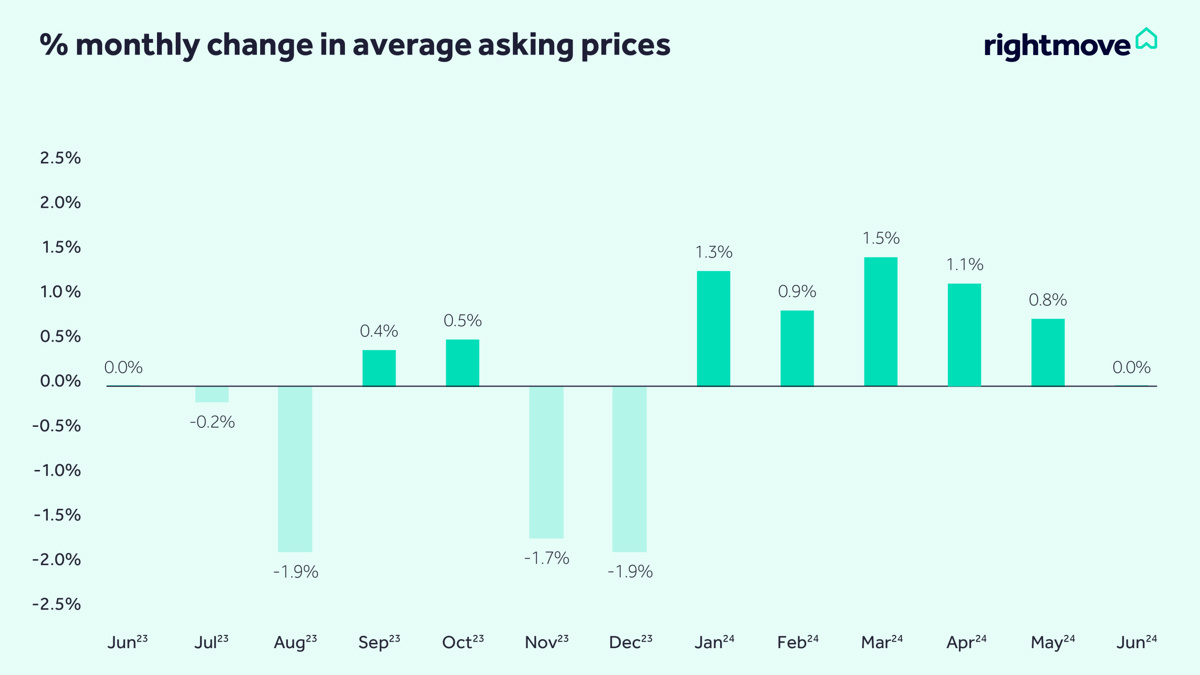Click the Aug 23 negative bar
Viewport: 1200px width, 675px height.
tap(295, 469)
